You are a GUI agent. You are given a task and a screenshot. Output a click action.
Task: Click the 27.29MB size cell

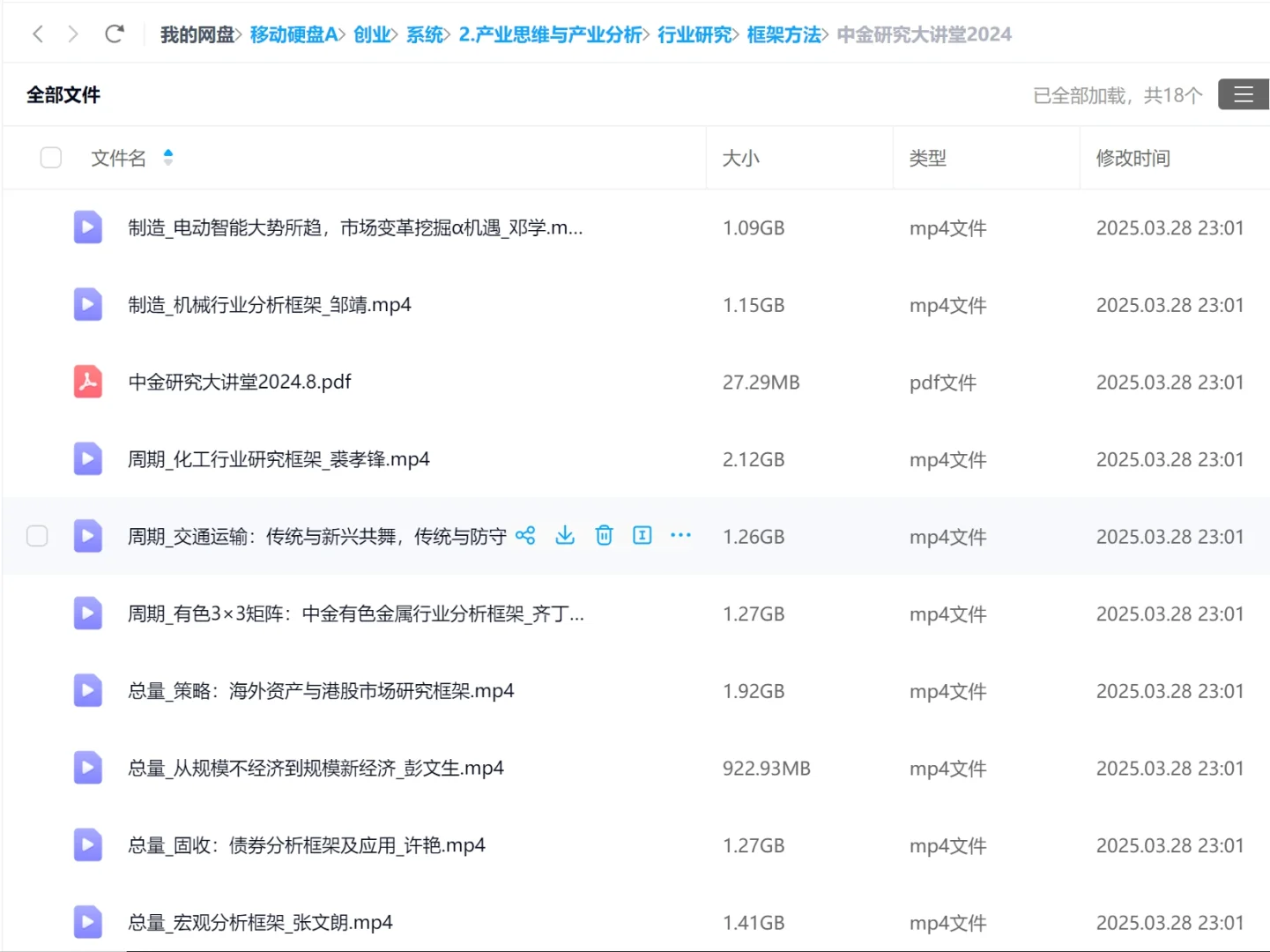coord(761,382)
